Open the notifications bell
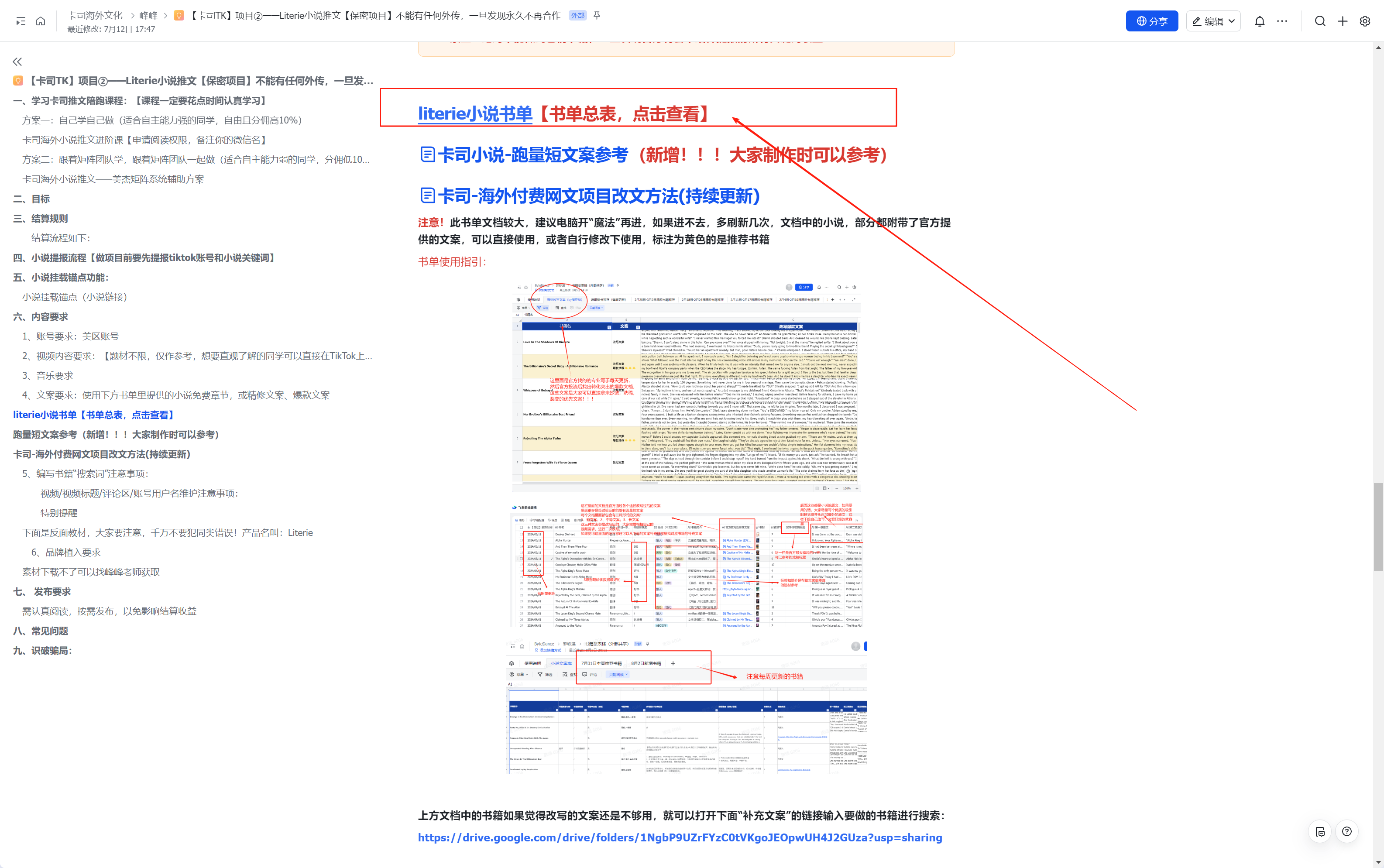This screenshot has width=1384, height=868. (x=1260, y=21)
